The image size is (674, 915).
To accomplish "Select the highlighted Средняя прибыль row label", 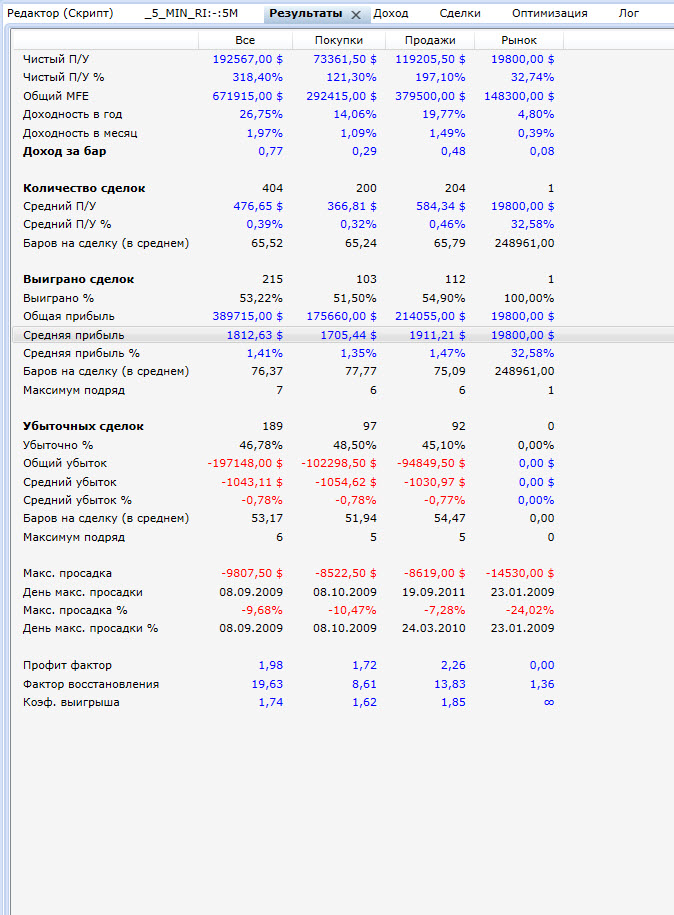I will 74,335.
